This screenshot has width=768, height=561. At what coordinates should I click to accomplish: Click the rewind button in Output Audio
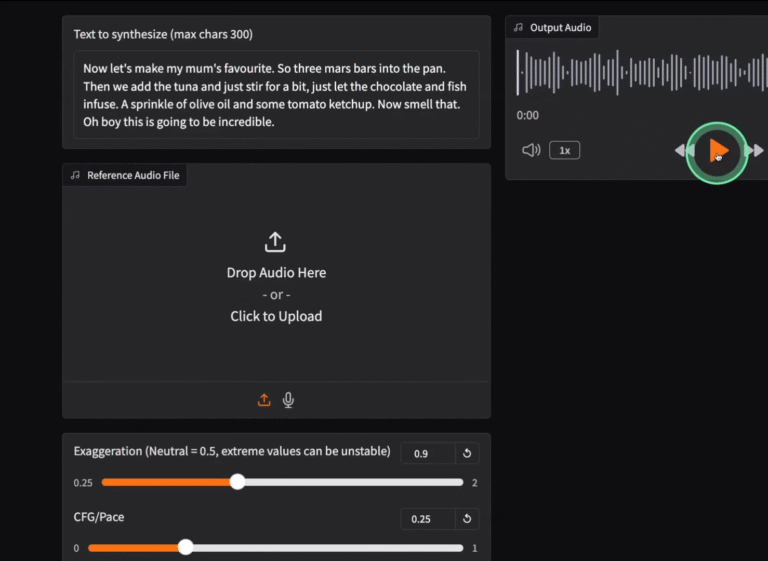[x=684, y=150]
